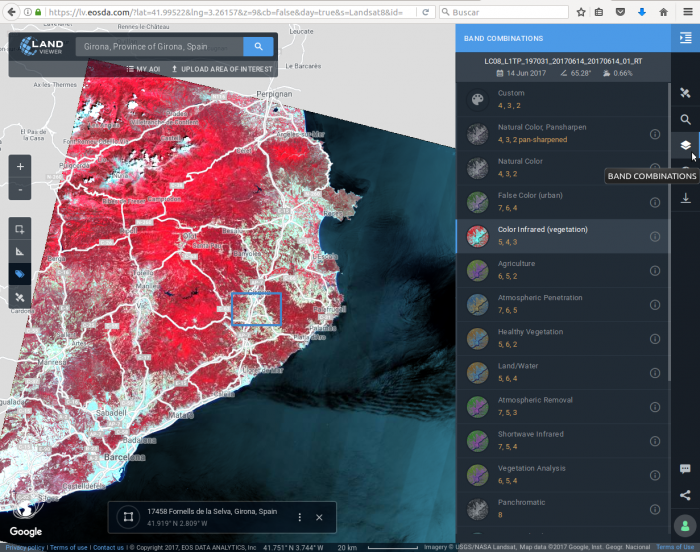Image resolution: width=700 pixels, height=552 pixels.
Task: Click the Buscar browser search box
Action: (x=504, y=12)
